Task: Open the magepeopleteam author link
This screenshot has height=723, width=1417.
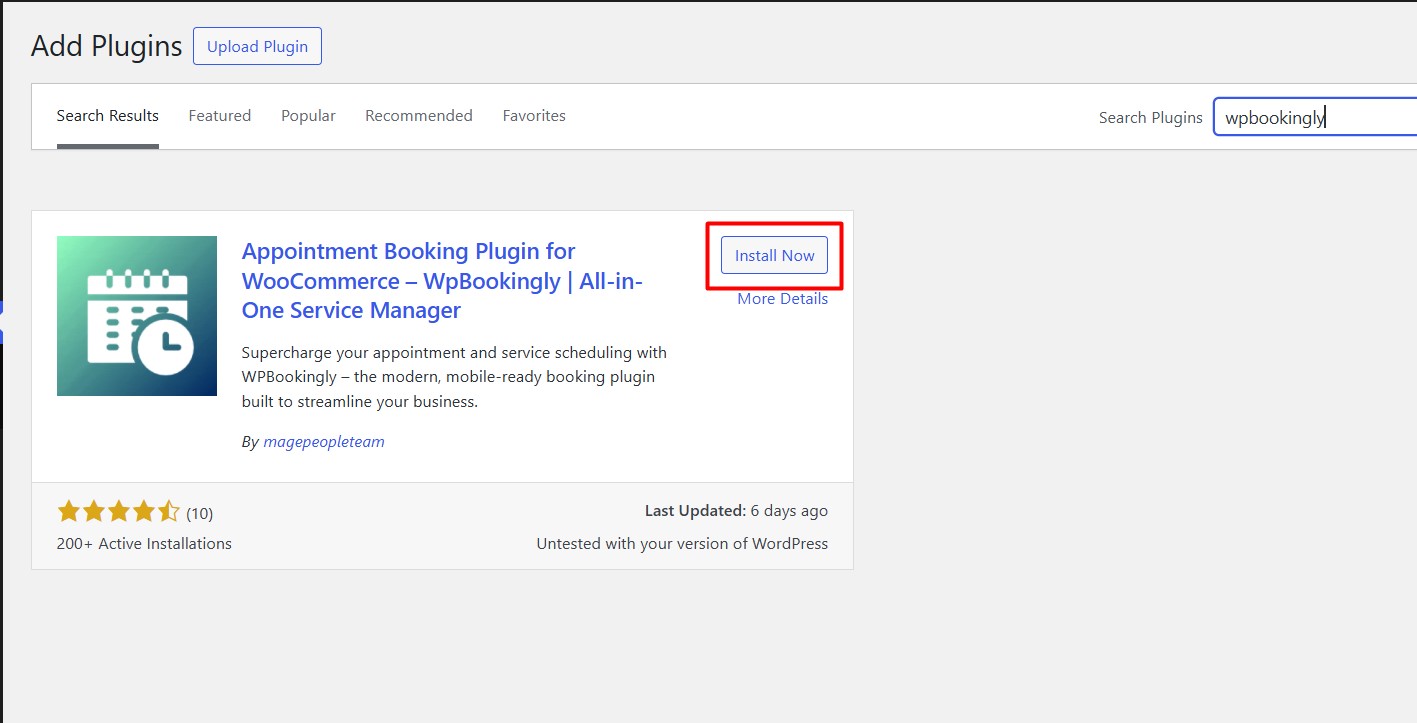Action: [323, 441]
